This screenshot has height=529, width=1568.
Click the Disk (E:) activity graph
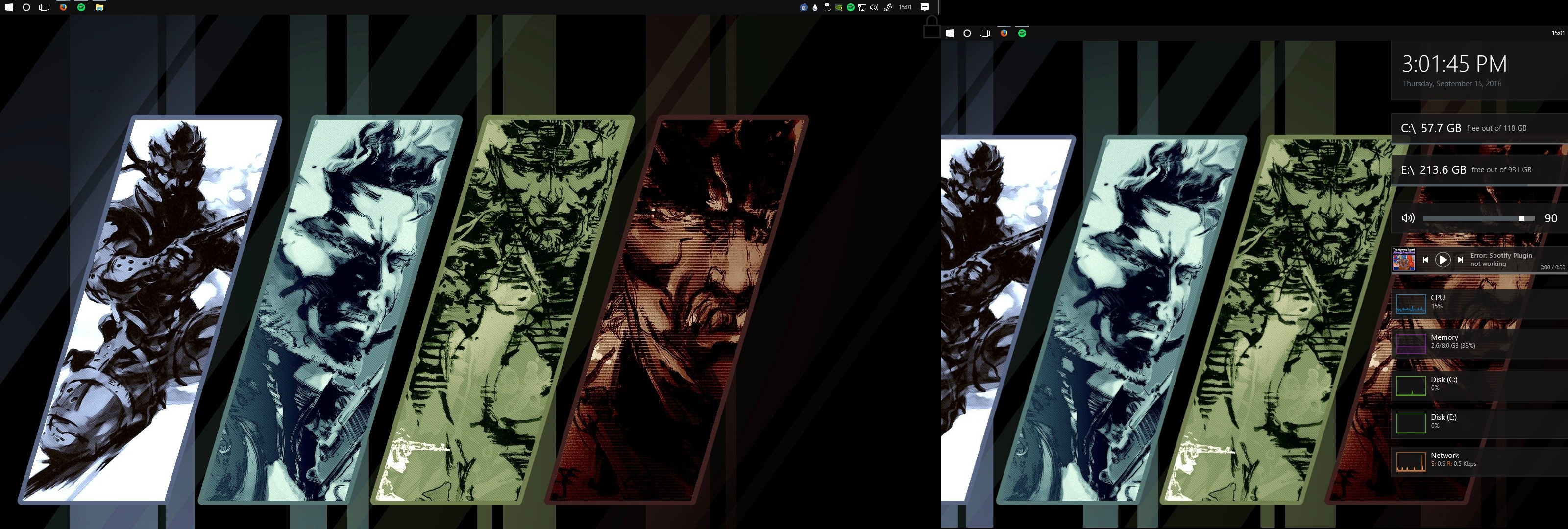point(1411,423)
